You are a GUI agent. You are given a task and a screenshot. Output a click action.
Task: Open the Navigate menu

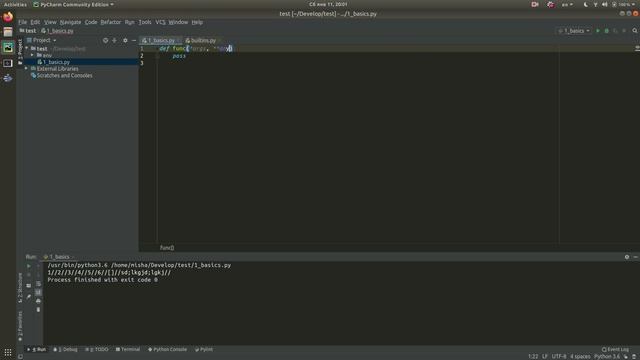tap(71, 22)
